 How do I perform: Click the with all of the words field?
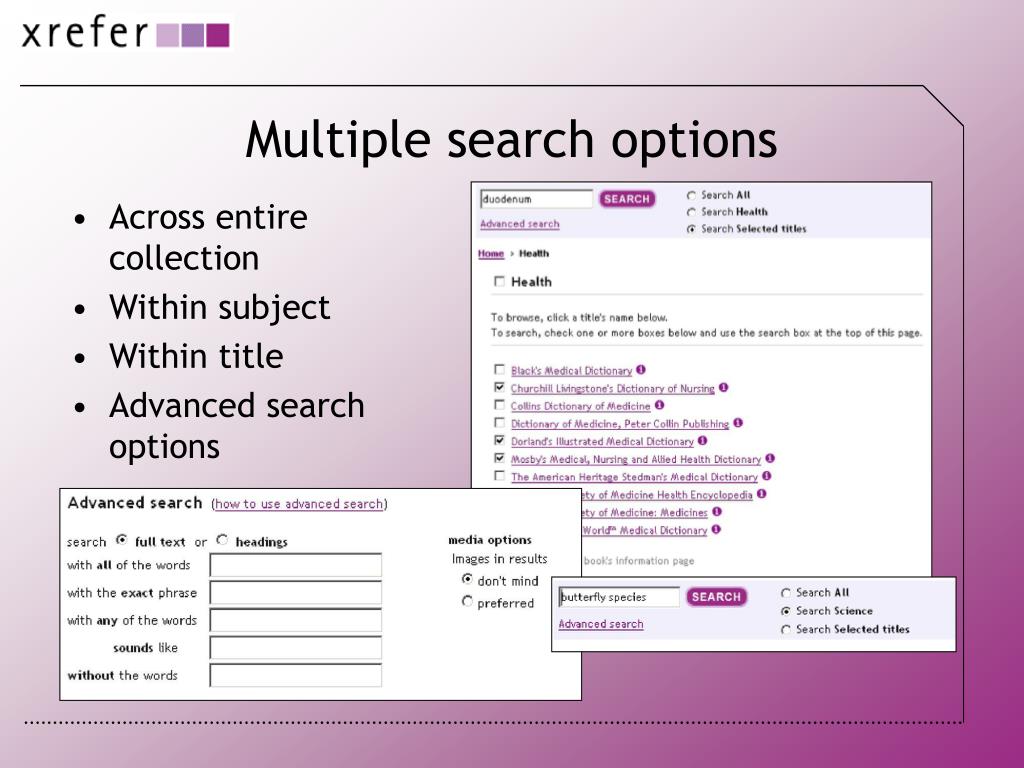coord(296,565)
